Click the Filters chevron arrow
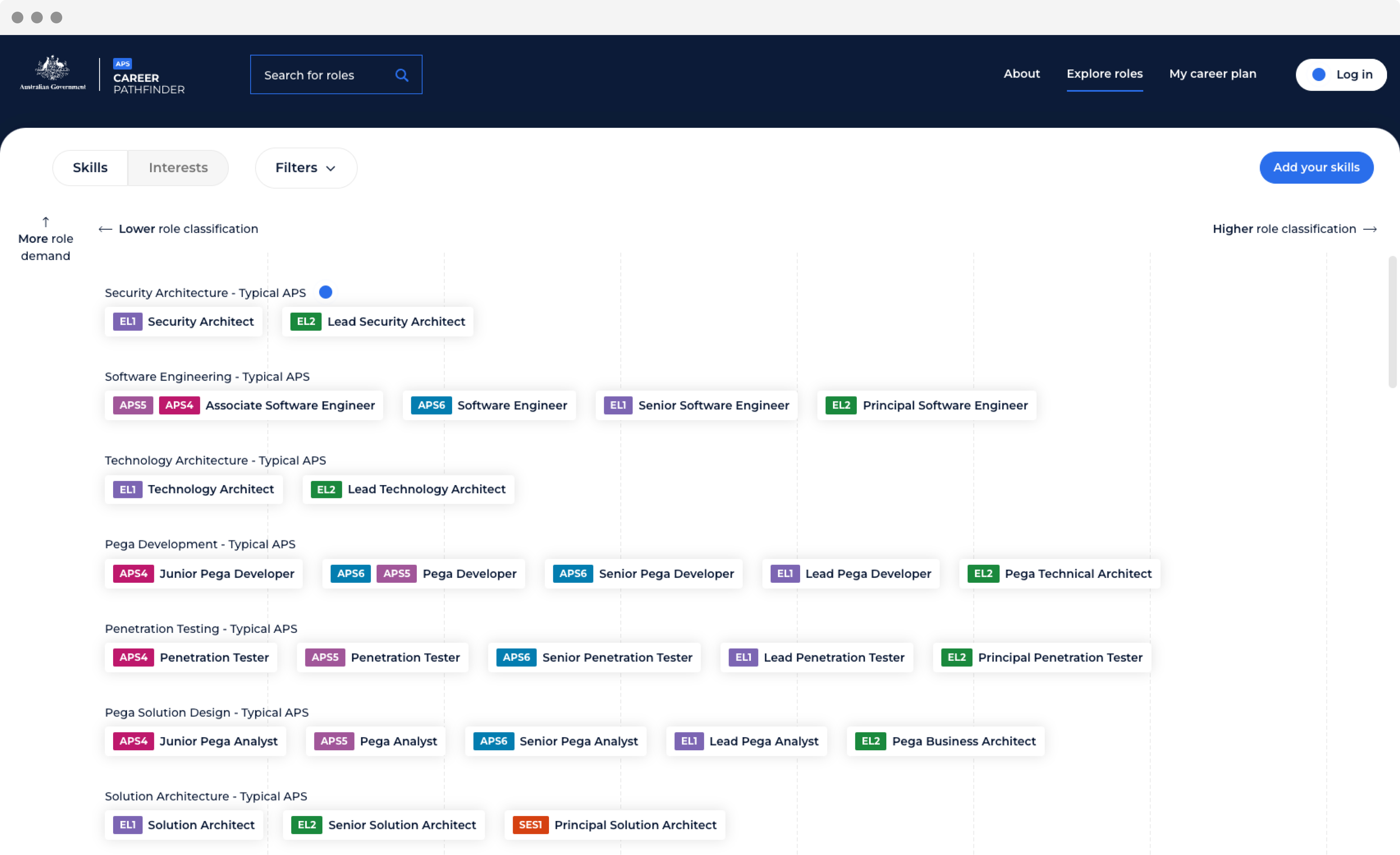 (x=331, y=168)
